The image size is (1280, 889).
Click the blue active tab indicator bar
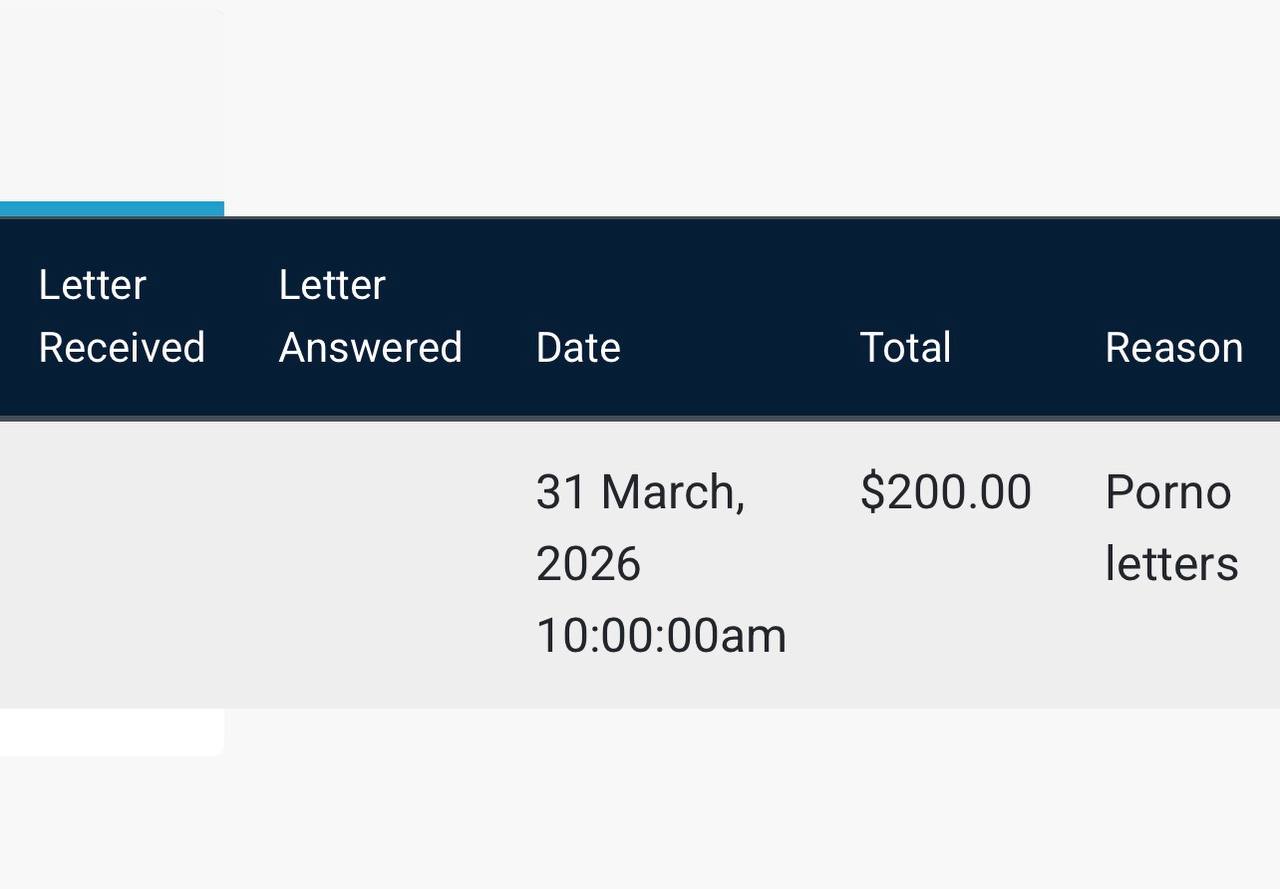point(111,208)
